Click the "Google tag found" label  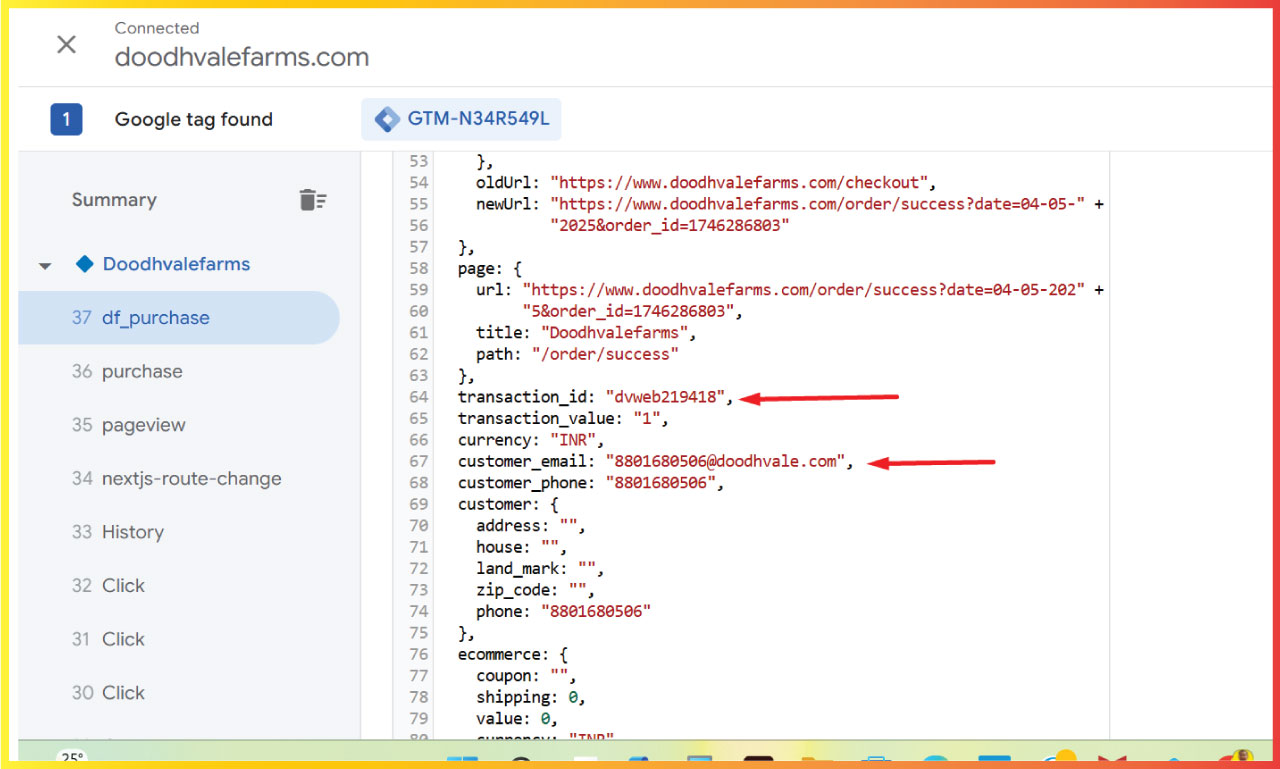pyautogui.click(x=193, y=120)
